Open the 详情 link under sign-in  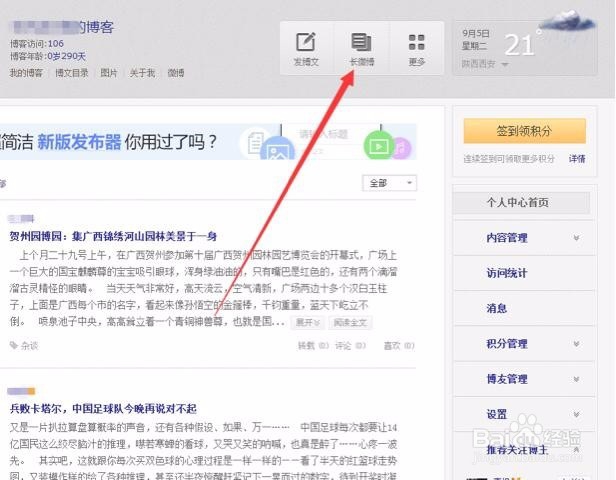click(577, 159)
